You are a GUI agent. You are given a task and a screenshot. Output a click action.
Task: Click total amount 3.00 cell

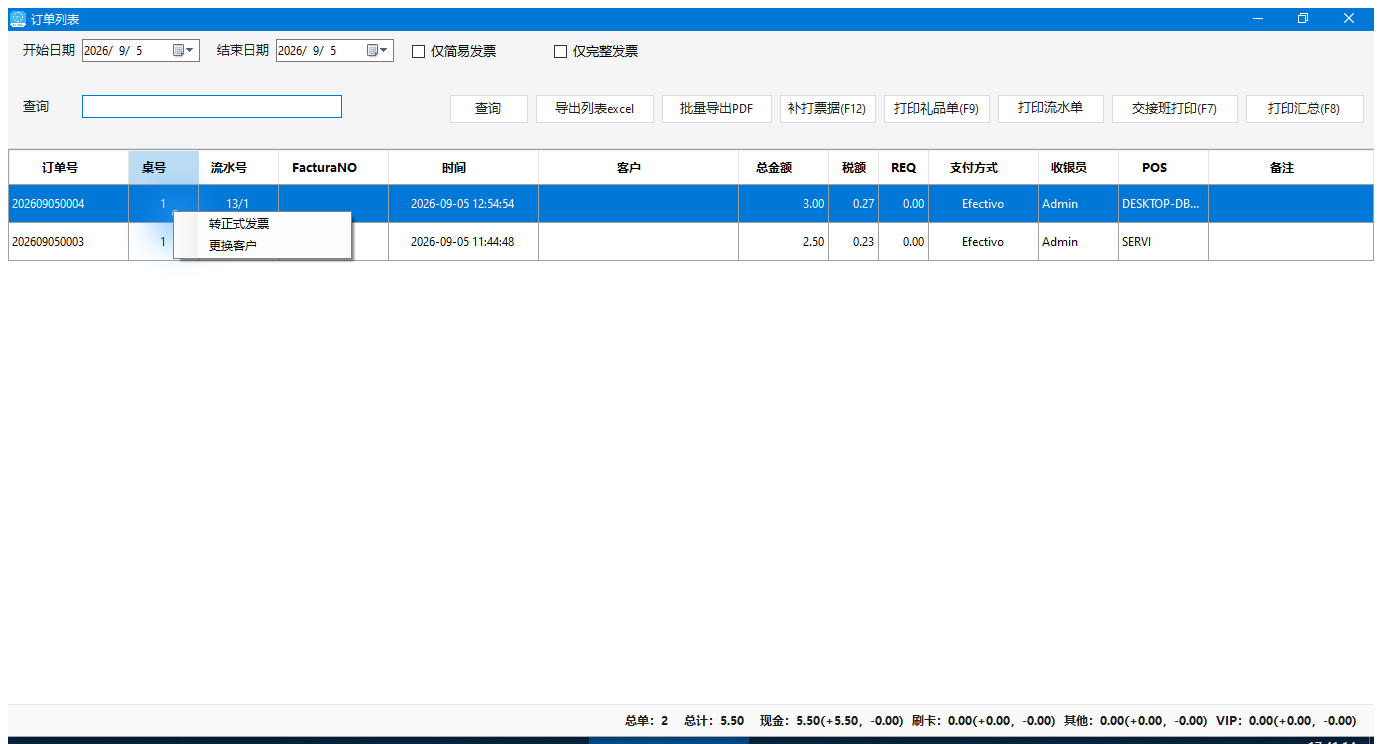[x=783, y=203]
